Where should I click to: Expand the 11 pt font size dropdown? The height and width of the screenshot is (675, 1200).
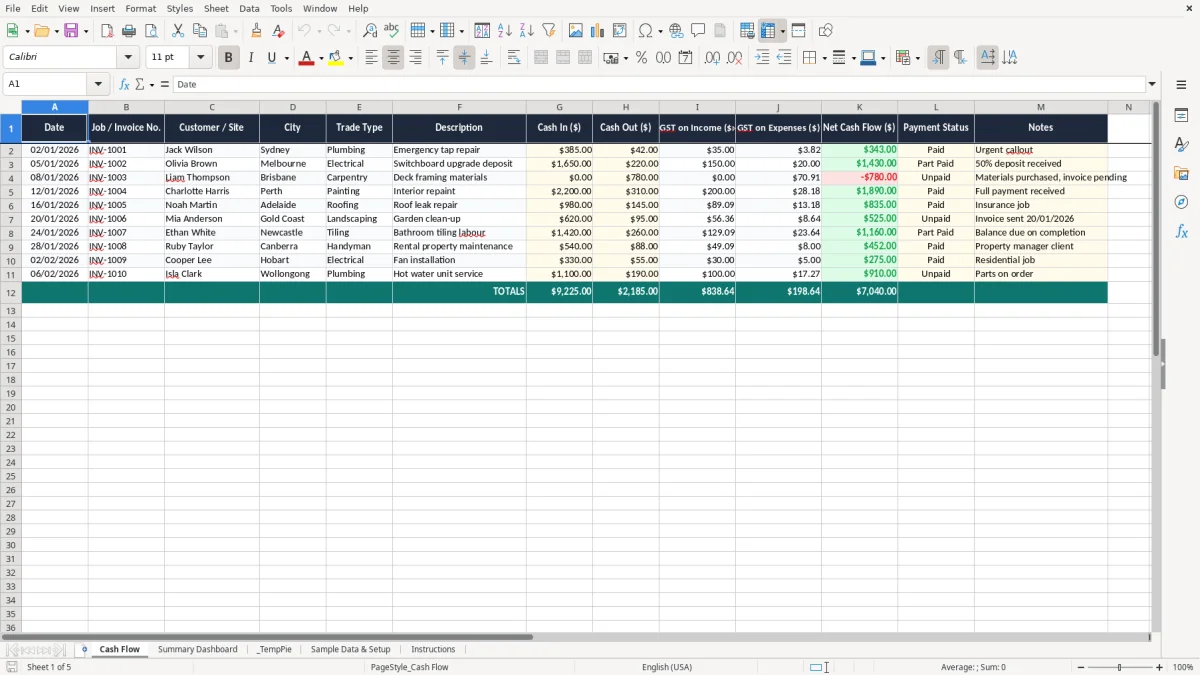[x=200, y=58]
